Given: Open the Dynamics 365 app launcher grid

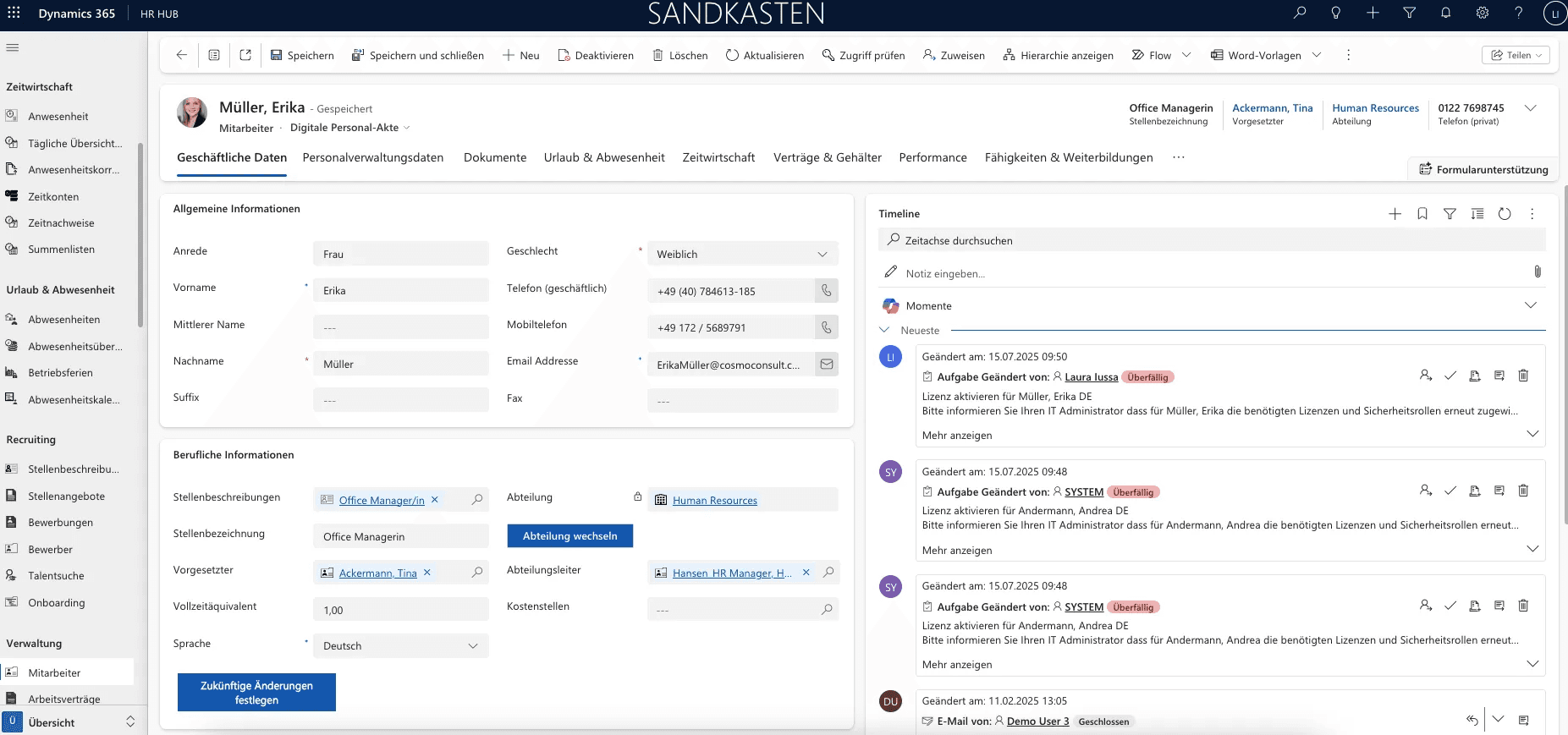Looking at the screenshot, I should [x=14, y=13].
